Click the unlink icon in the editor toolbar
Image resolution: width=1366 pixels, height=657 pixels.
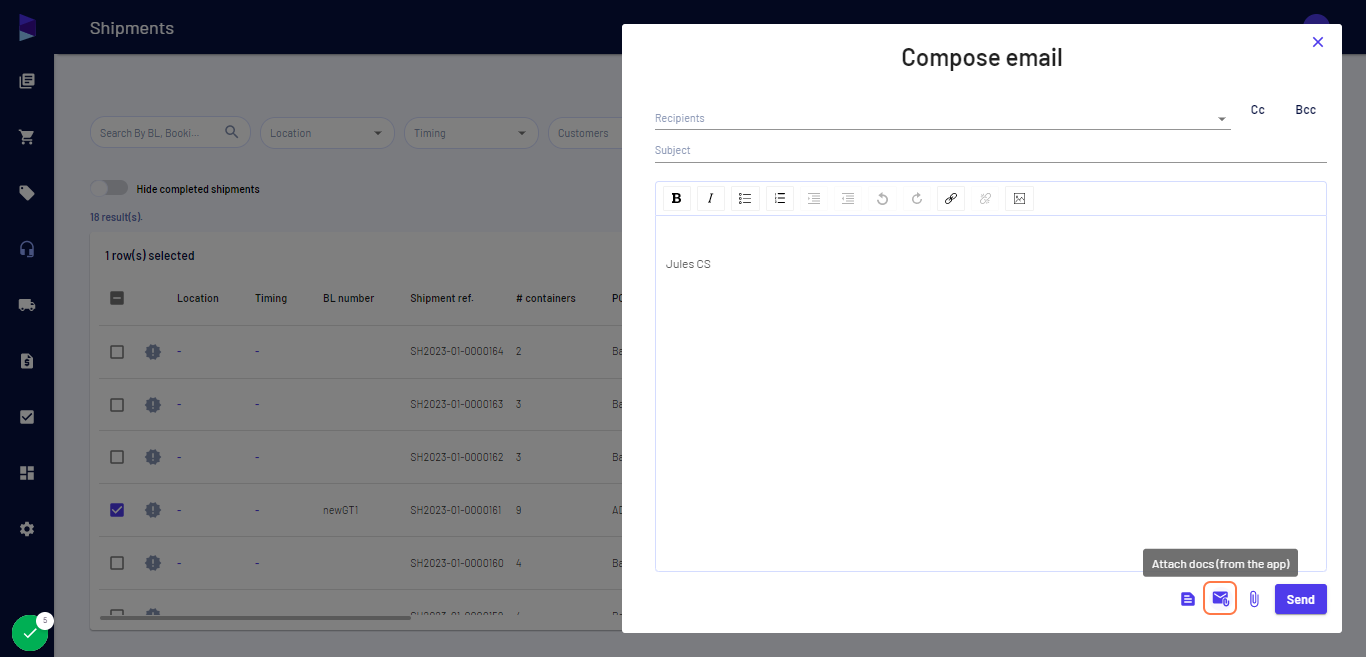(x=985, y=198)
